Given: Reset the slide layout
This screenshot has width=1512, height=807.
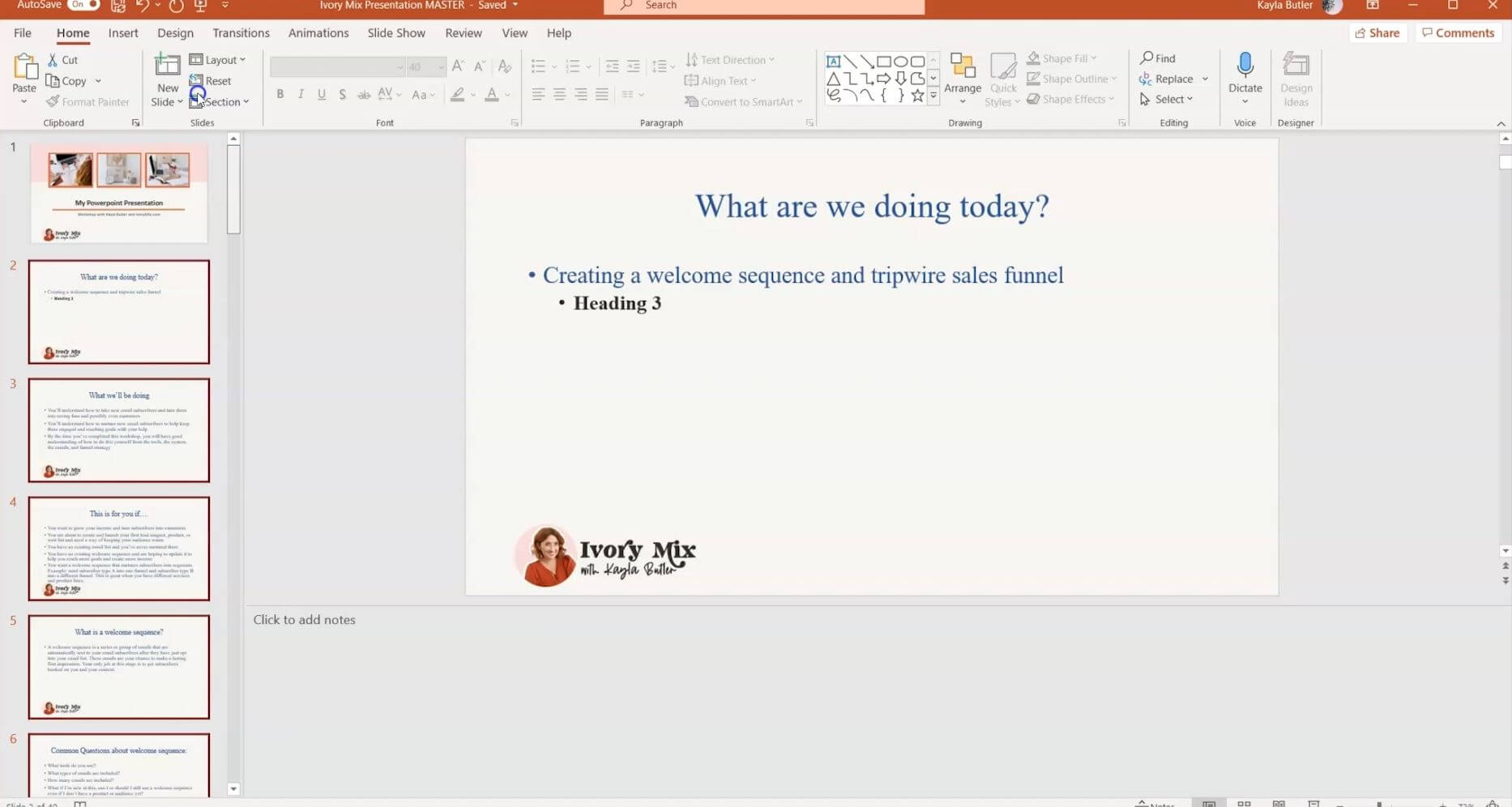Looking at the screenshot, I should click(211, 81).
